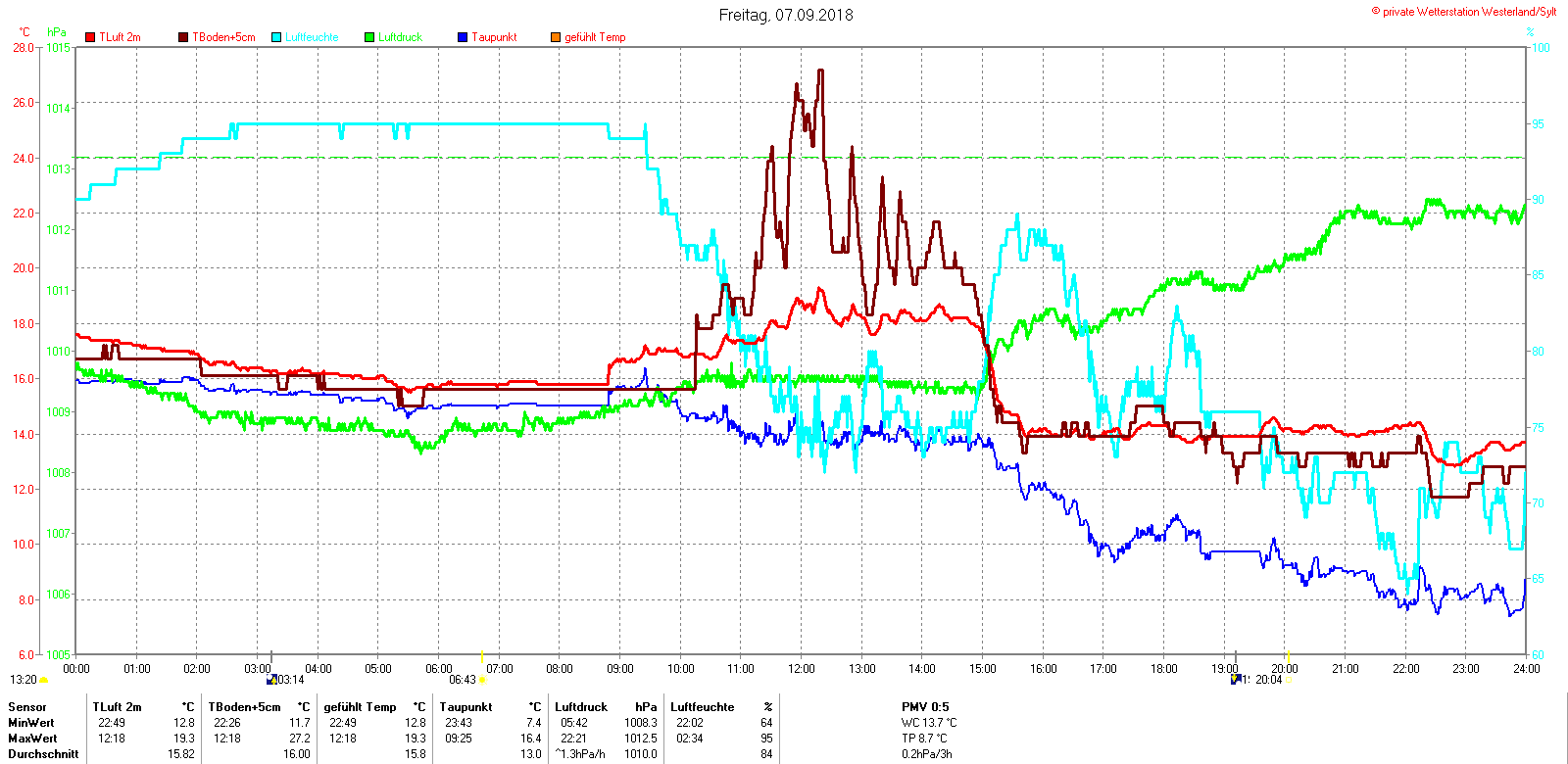Click the pressure trend '^1.3hPa/h'

click(x=580, y=754)
